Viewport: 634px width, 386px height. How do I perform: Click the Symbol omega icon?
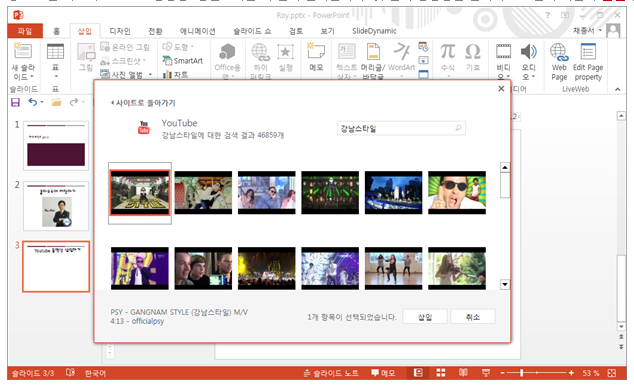(x=473, y=52)
